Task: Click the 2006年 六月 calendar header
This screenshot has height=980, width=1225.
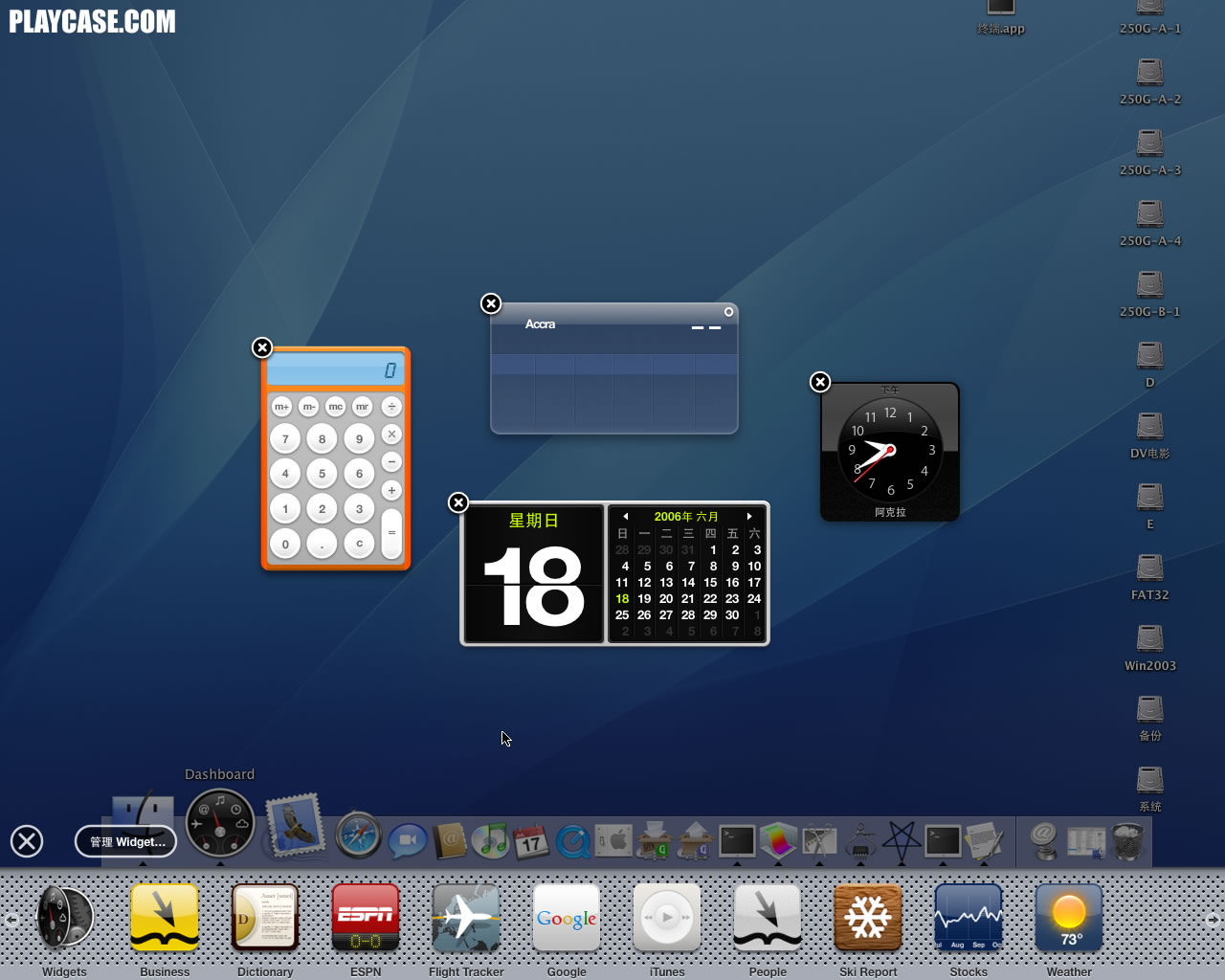Action: click(x=686, y=517)
